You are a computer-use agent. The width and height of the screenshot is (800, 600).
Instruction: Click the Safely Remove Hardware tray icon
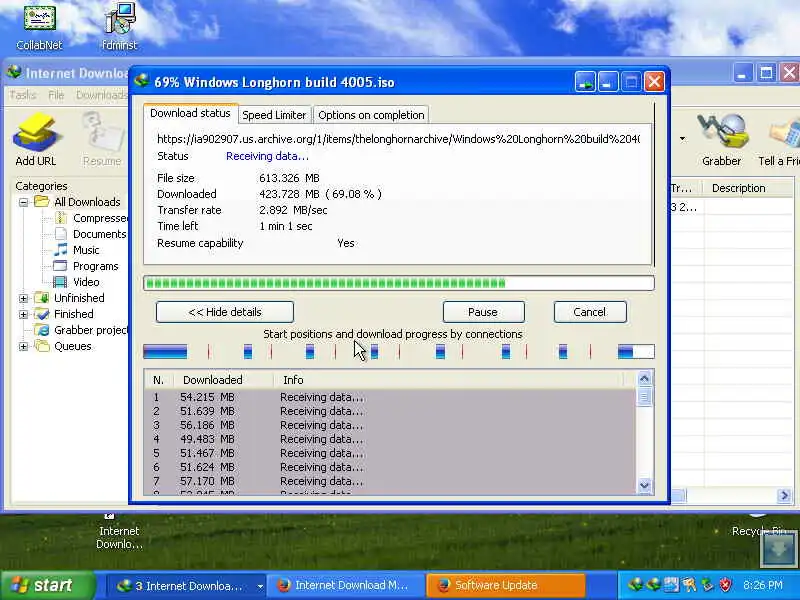(x=707, y=585)
